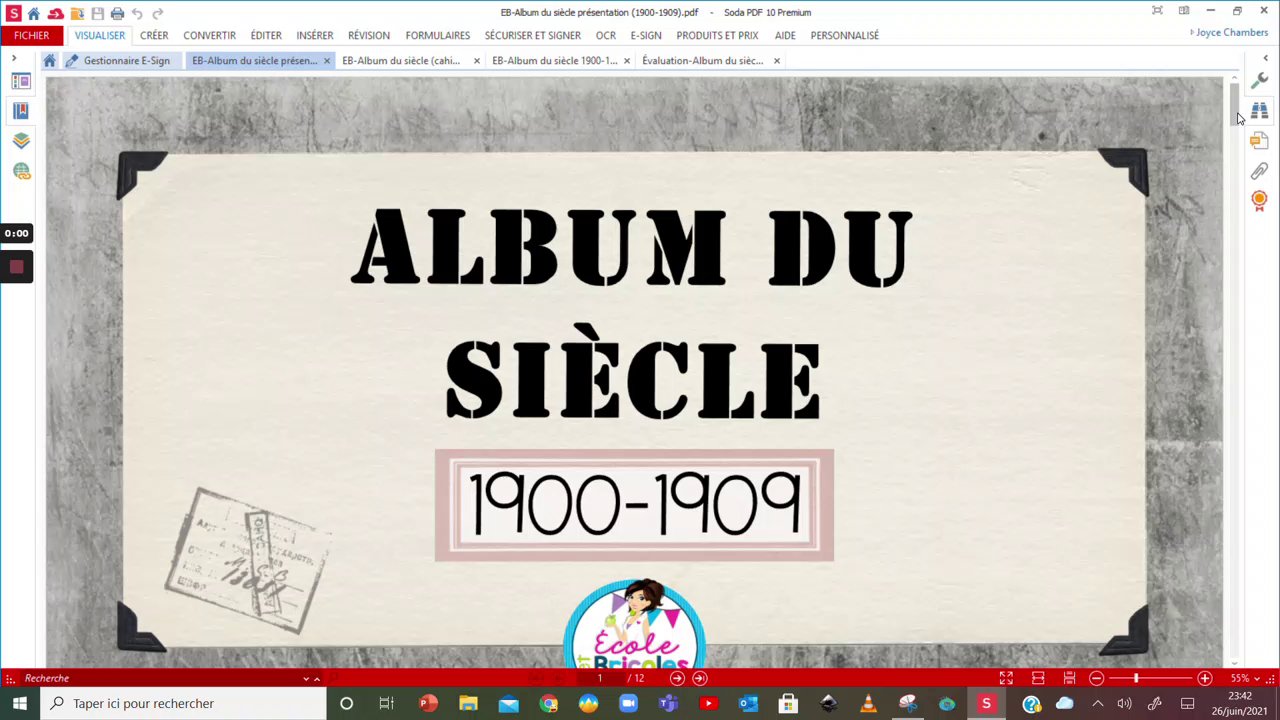Select continuous page view mode
The width and height of the screenshot is (1280, 720).
pos(1069,678)
